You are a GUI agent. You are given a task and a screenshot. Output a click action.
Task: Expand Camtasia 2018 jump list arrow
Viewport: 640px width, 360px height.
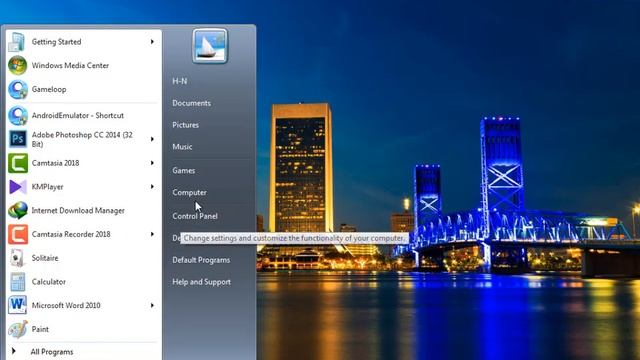[152, 163]
